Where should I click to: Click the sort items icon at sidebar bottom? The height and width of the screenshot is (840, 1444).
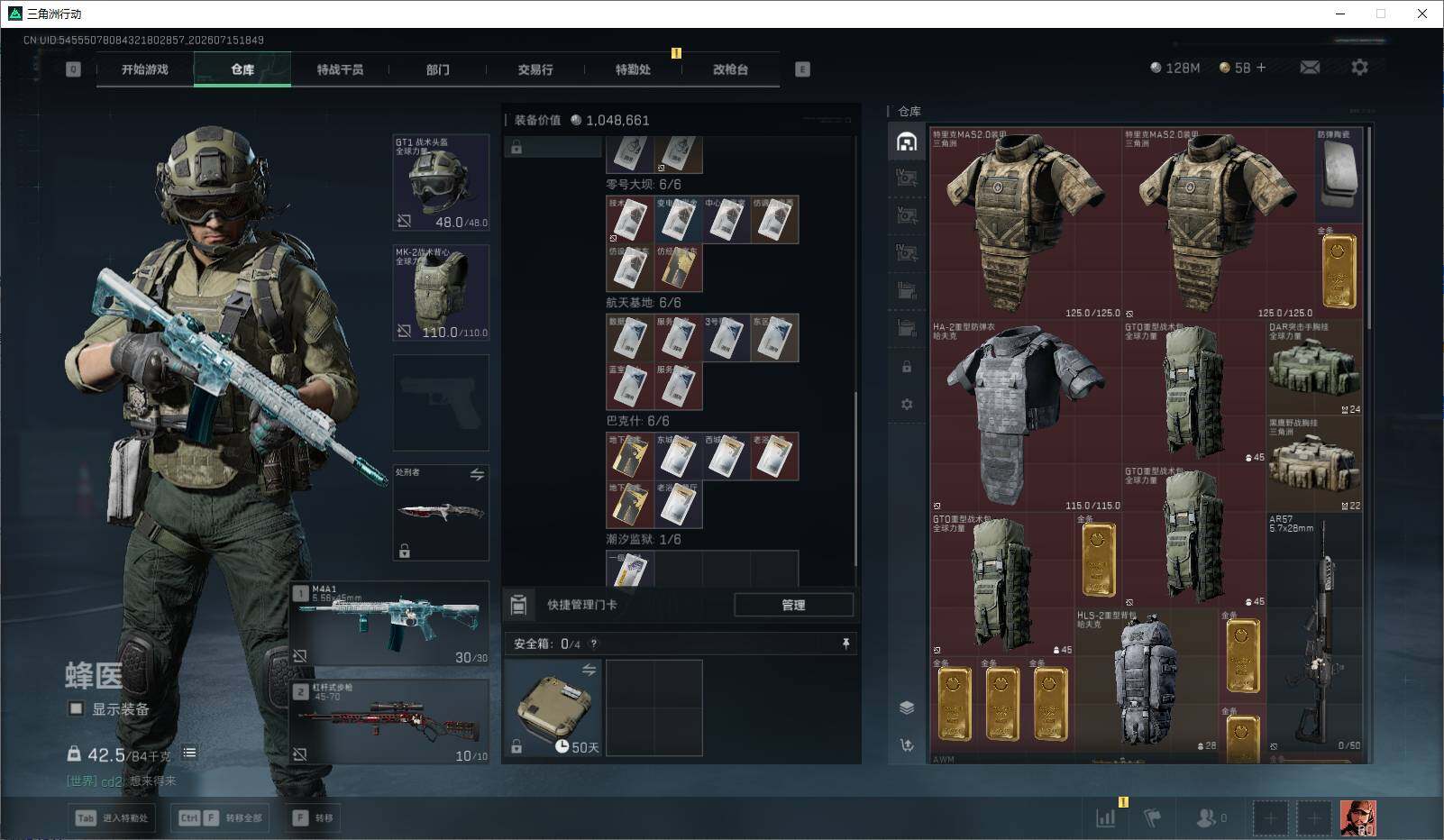click(907, 744)
